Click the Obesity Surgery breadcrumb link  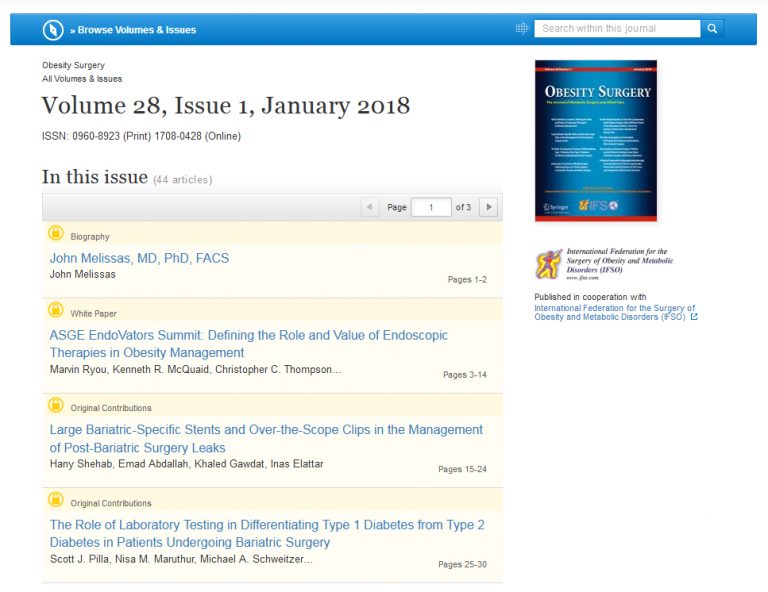tap(73, 65)
